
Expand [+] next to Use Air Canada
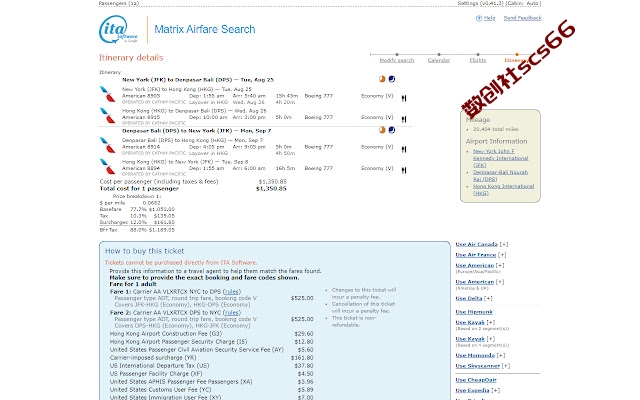(504, 244)
